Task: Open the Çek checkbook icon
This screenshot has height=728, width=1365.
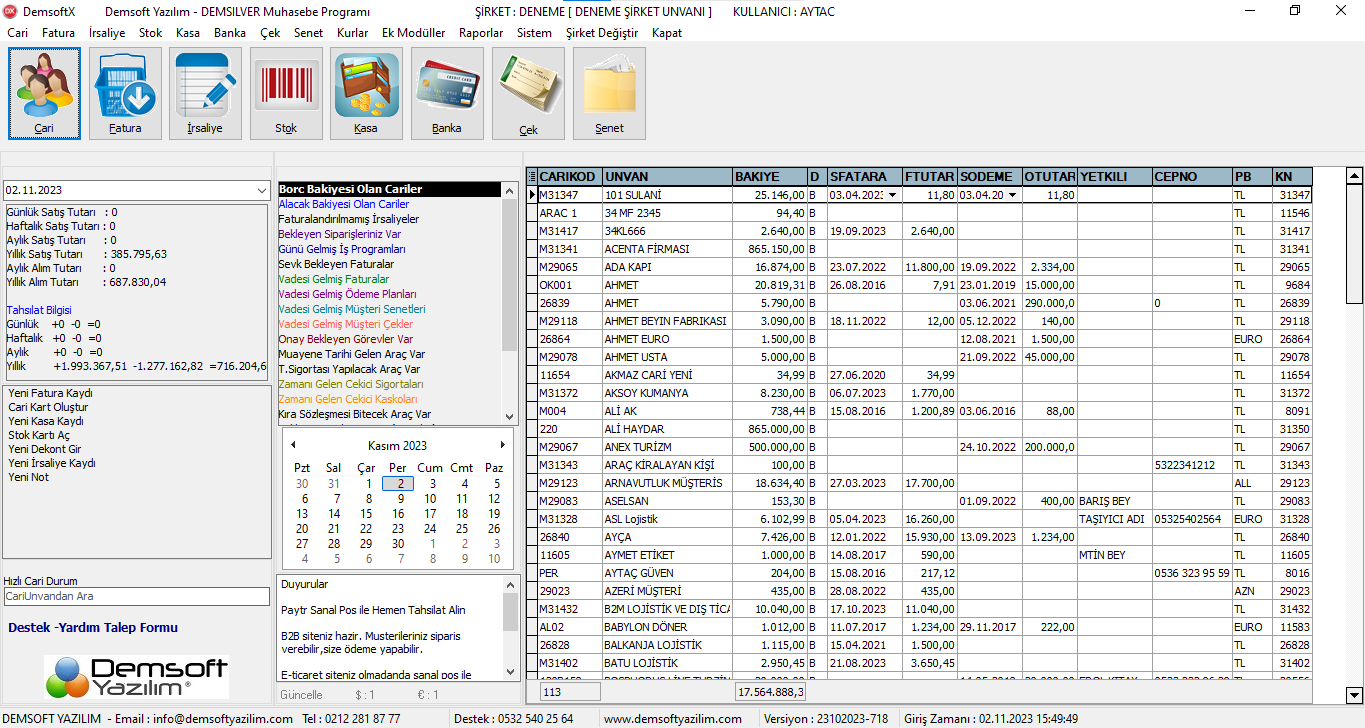Action: click(528, 93)
